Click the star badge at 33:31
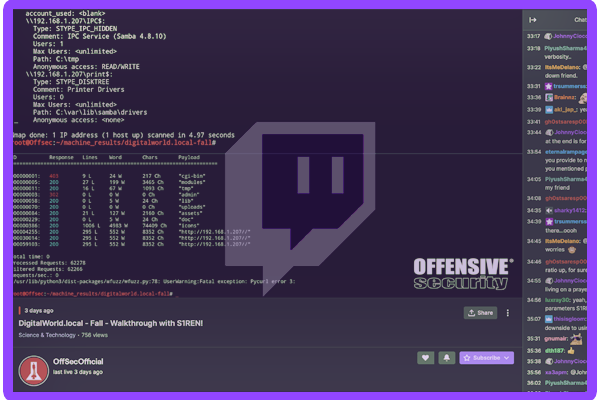The height and width of the screenshot is (400, 600). coord(548,86)
